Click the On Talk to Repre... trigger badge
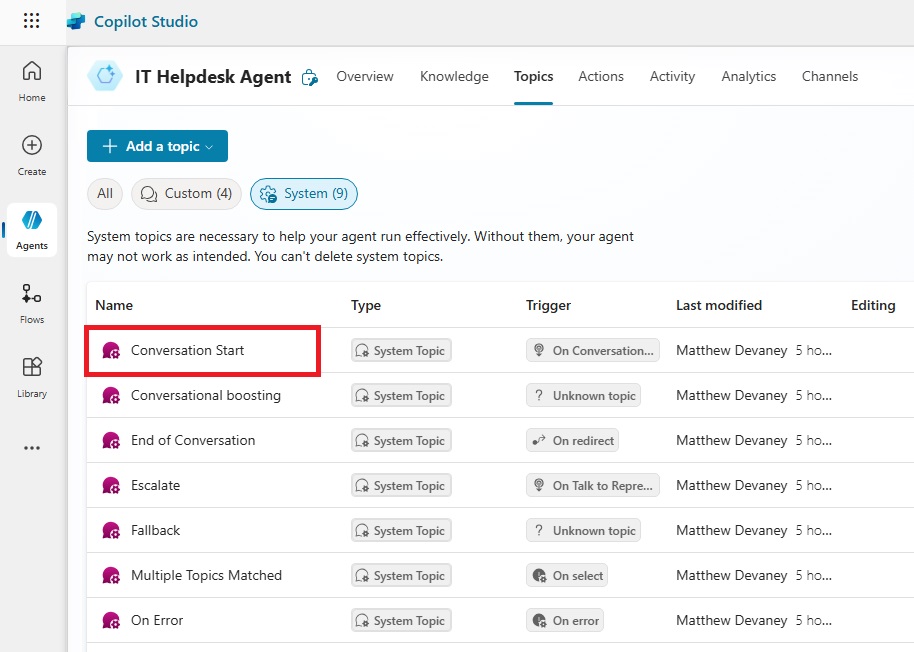 593,485
